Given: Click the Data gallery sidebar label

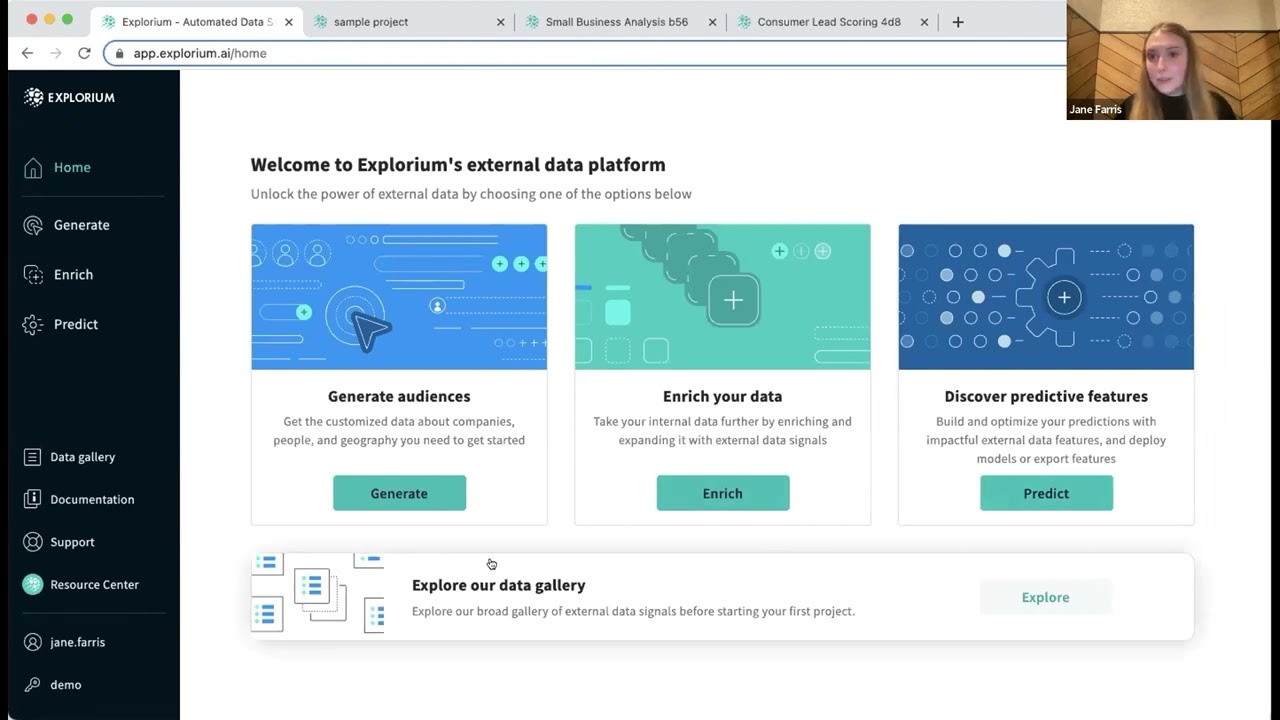Looking at the screenshot, I should pyautogui.click(x=83, y=457).
